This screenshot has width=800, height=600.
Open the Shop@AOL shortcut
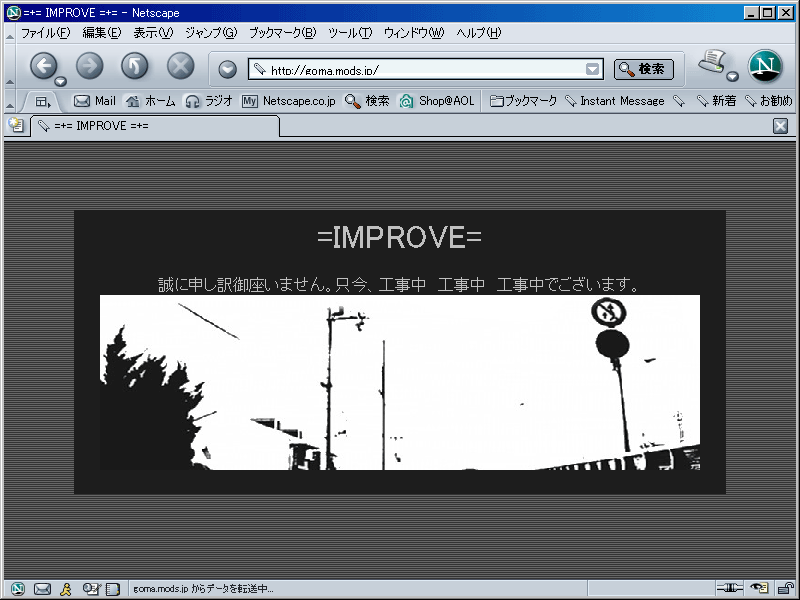pos(437,101)
